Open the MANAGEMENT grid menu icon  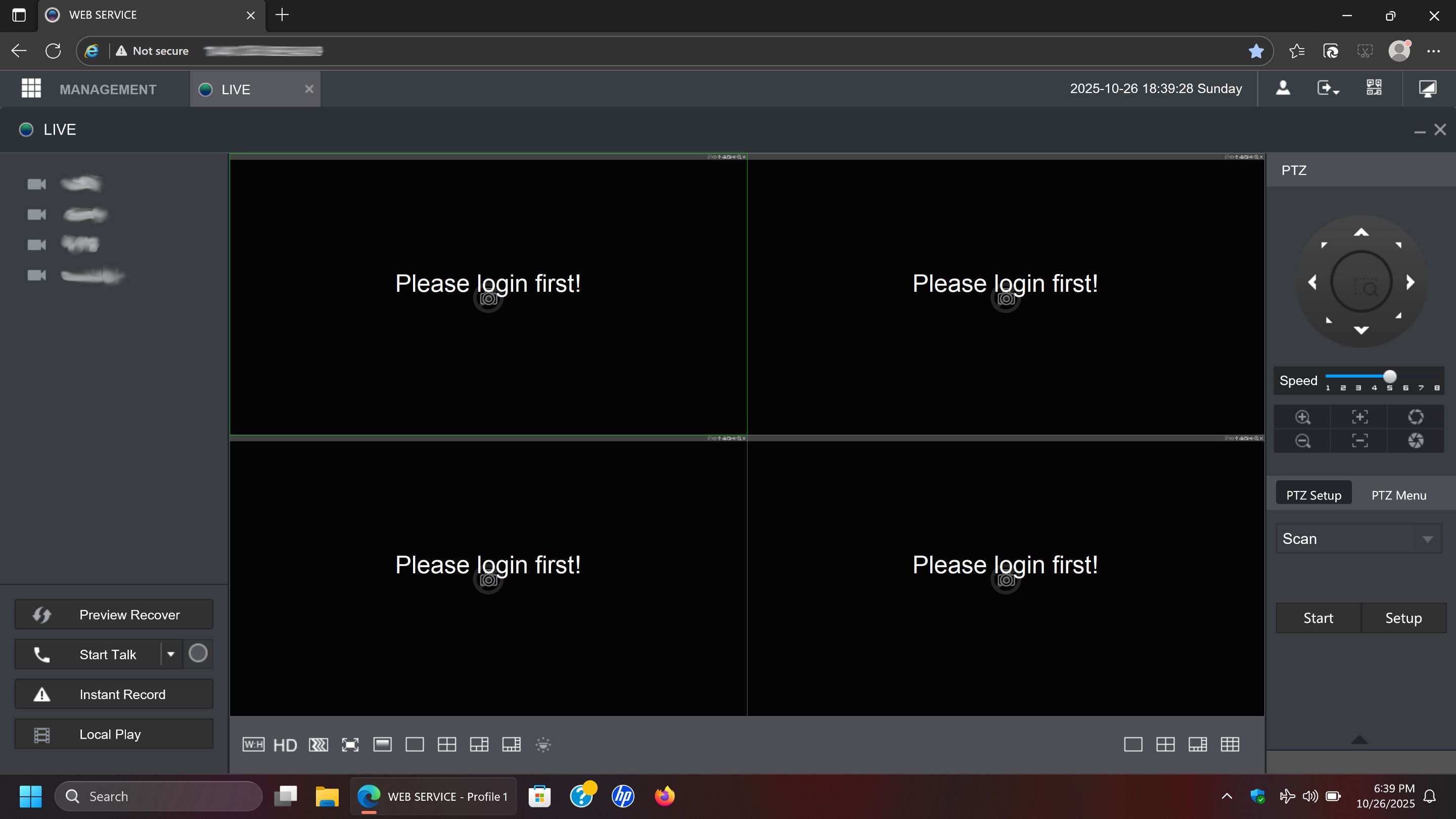coord(31,88)
